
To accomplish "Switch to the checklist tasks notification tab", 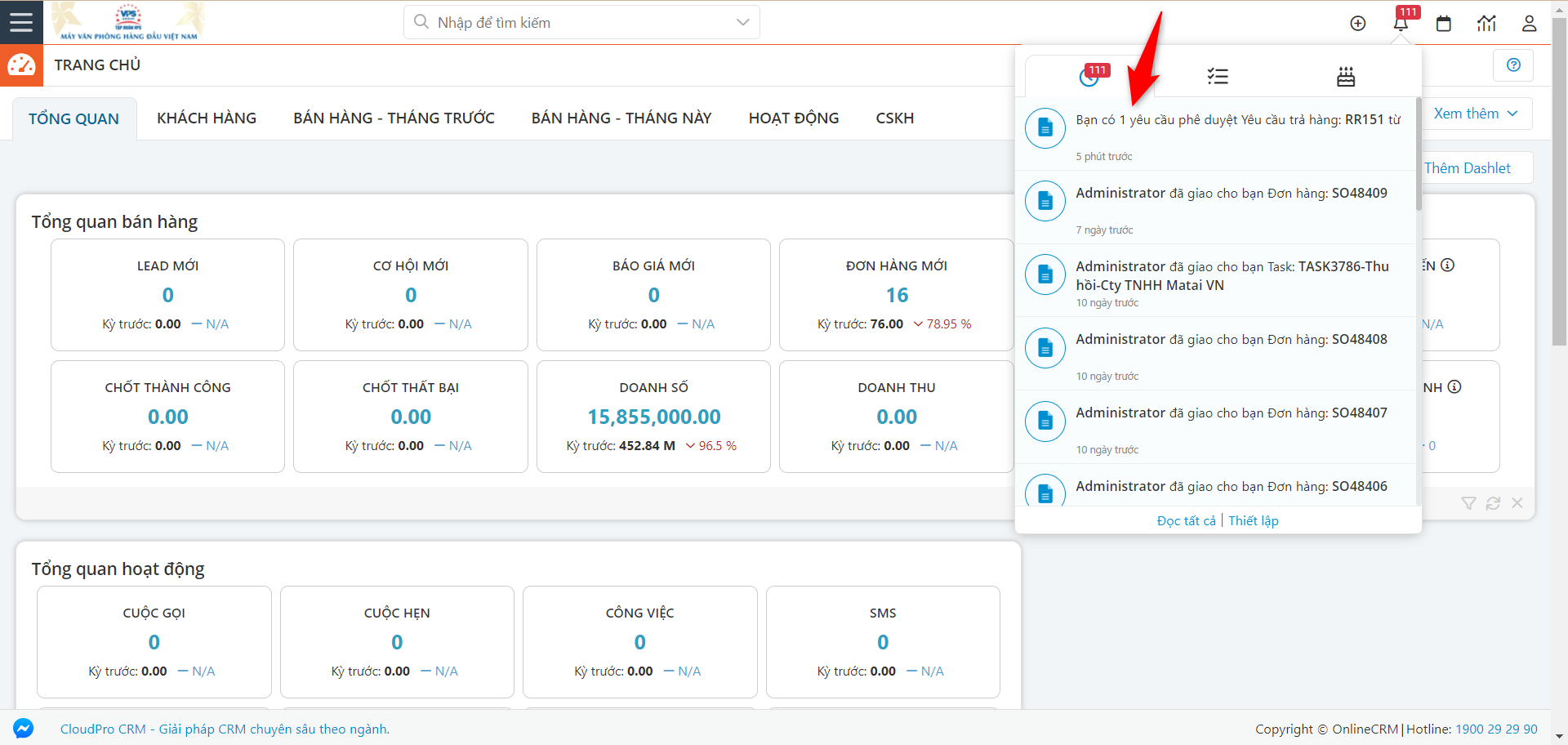I will tap(1218, 77).
